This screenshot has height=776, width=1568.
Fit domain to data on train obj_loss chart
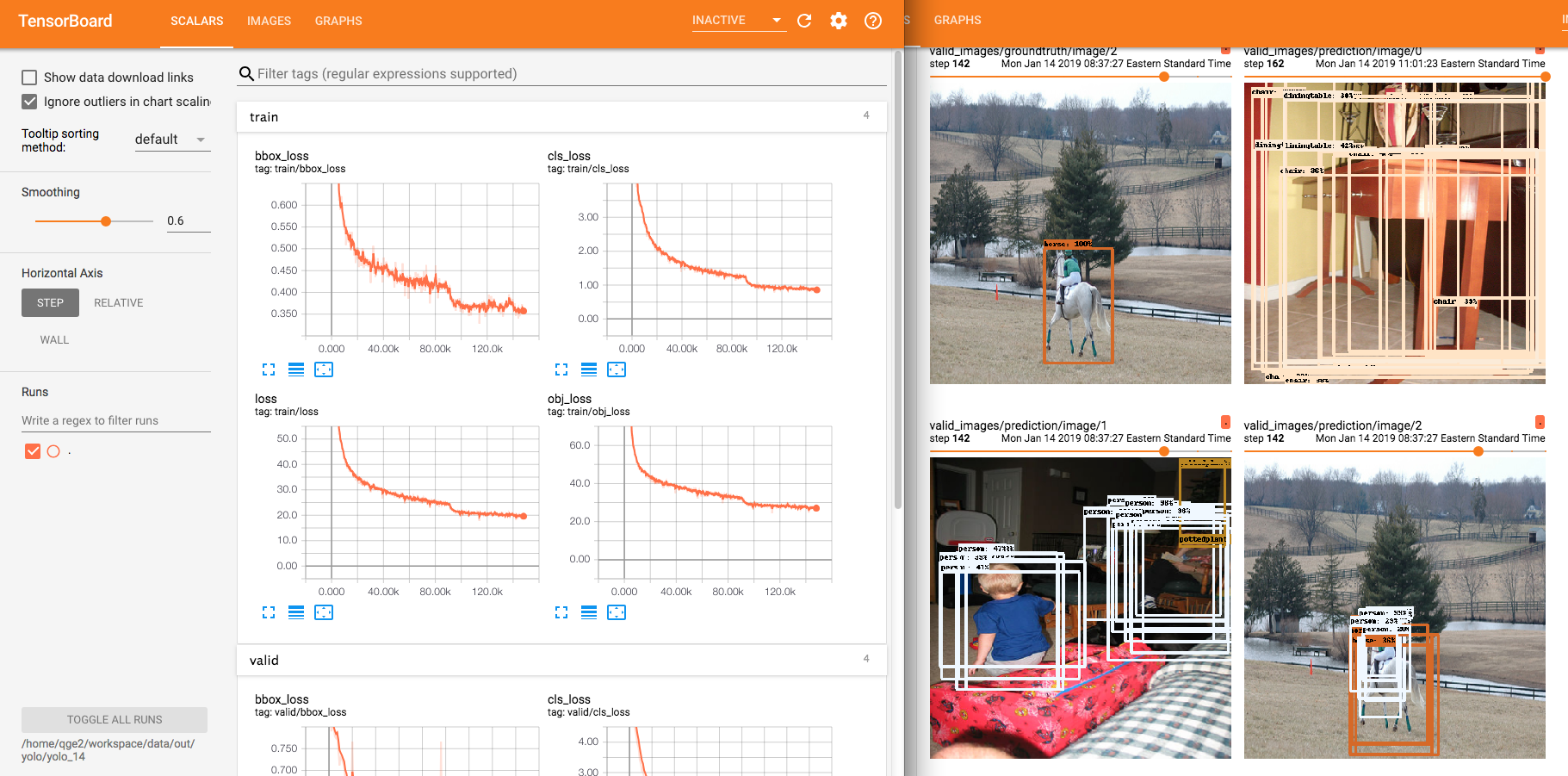617,612
